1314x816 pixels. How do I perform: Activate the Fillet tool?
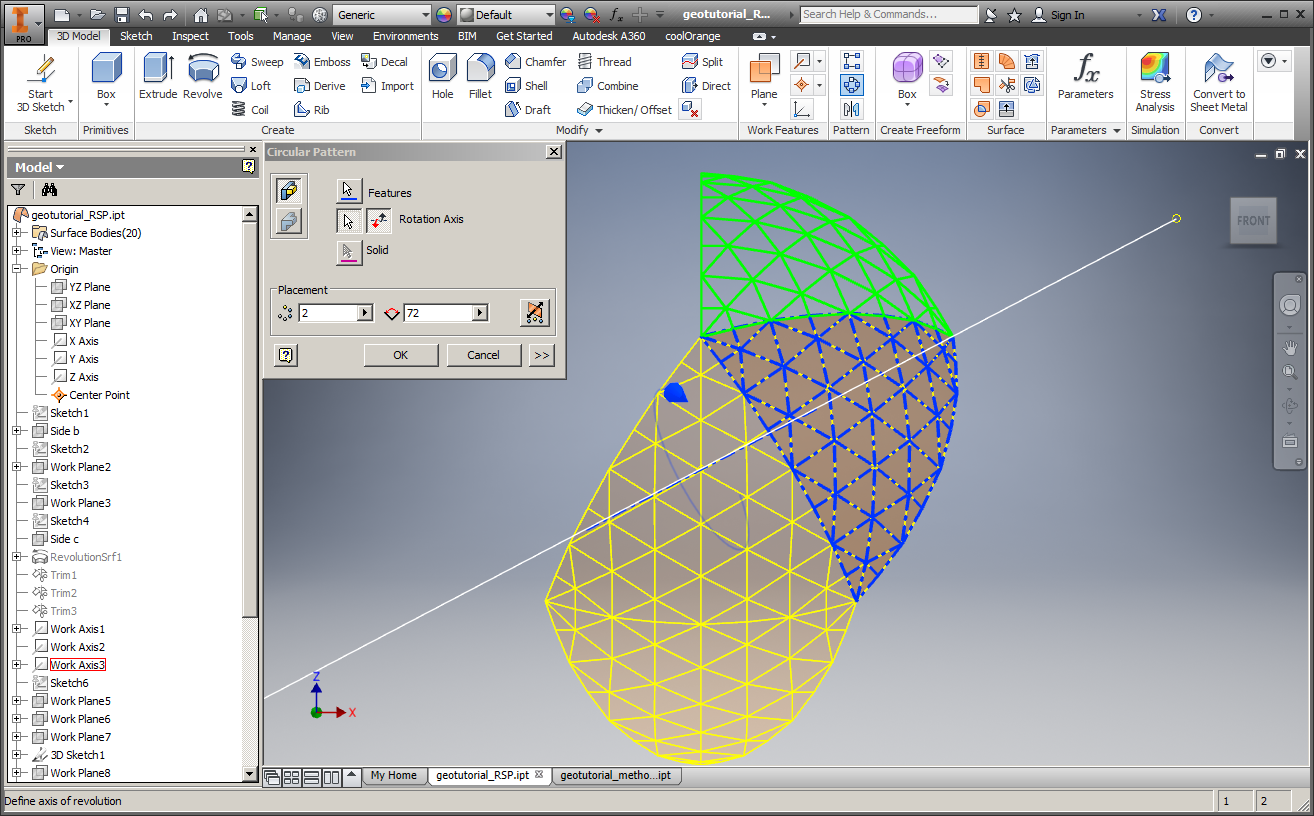(x=481, y=77)
